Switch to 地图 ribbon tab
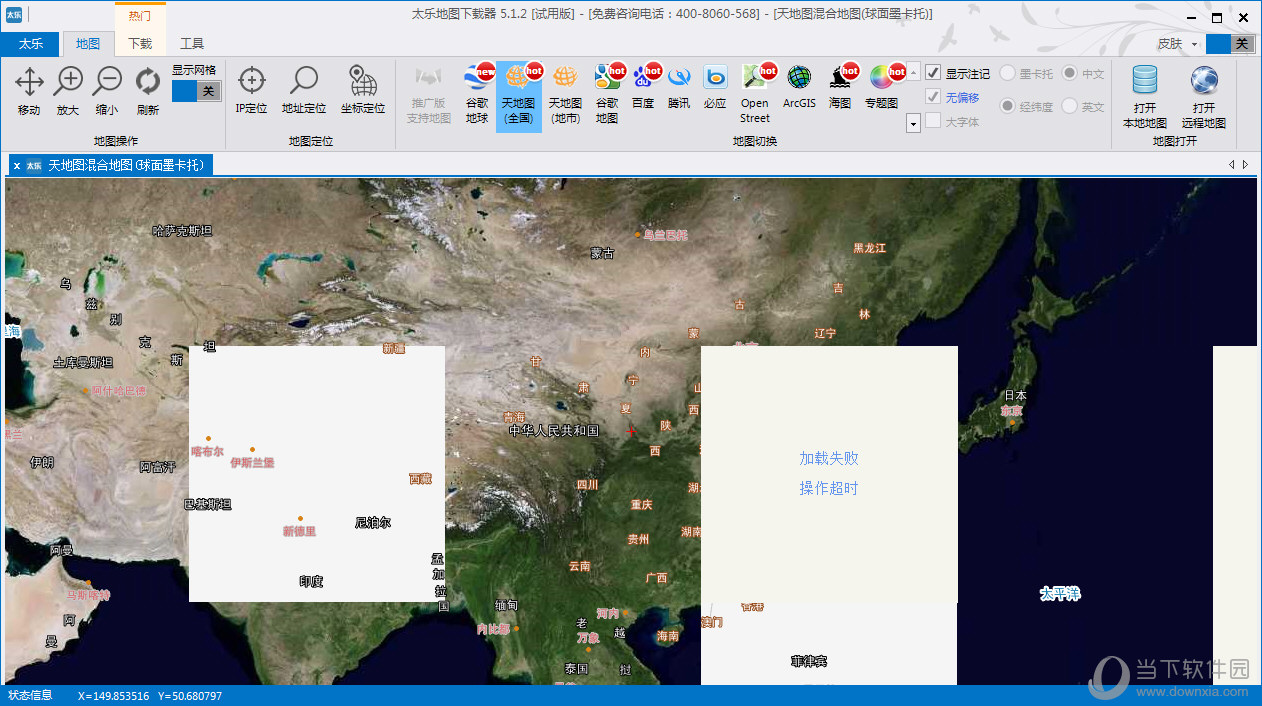Viewport: 1262px width, 706px height. click(x=88, y=43)
